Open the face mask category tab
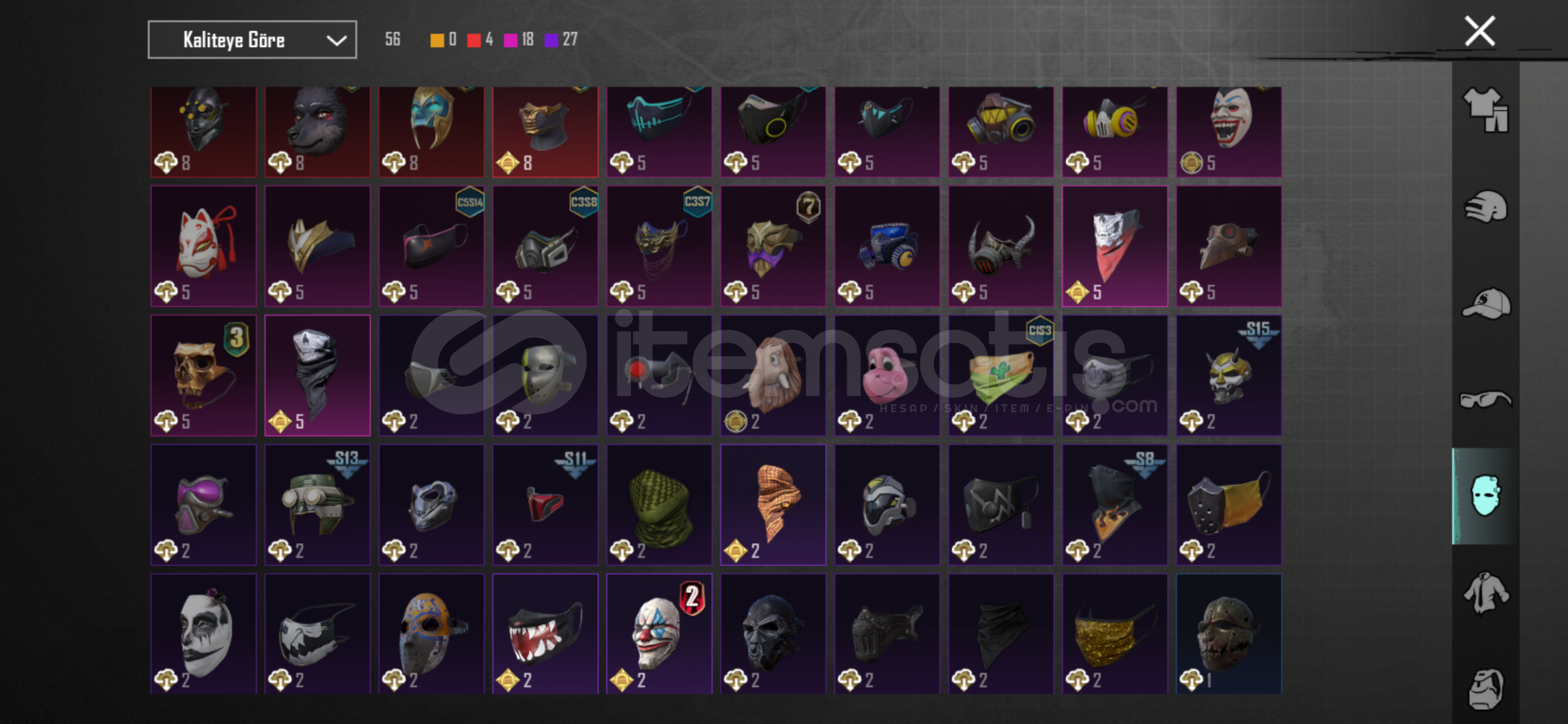 1486,496
